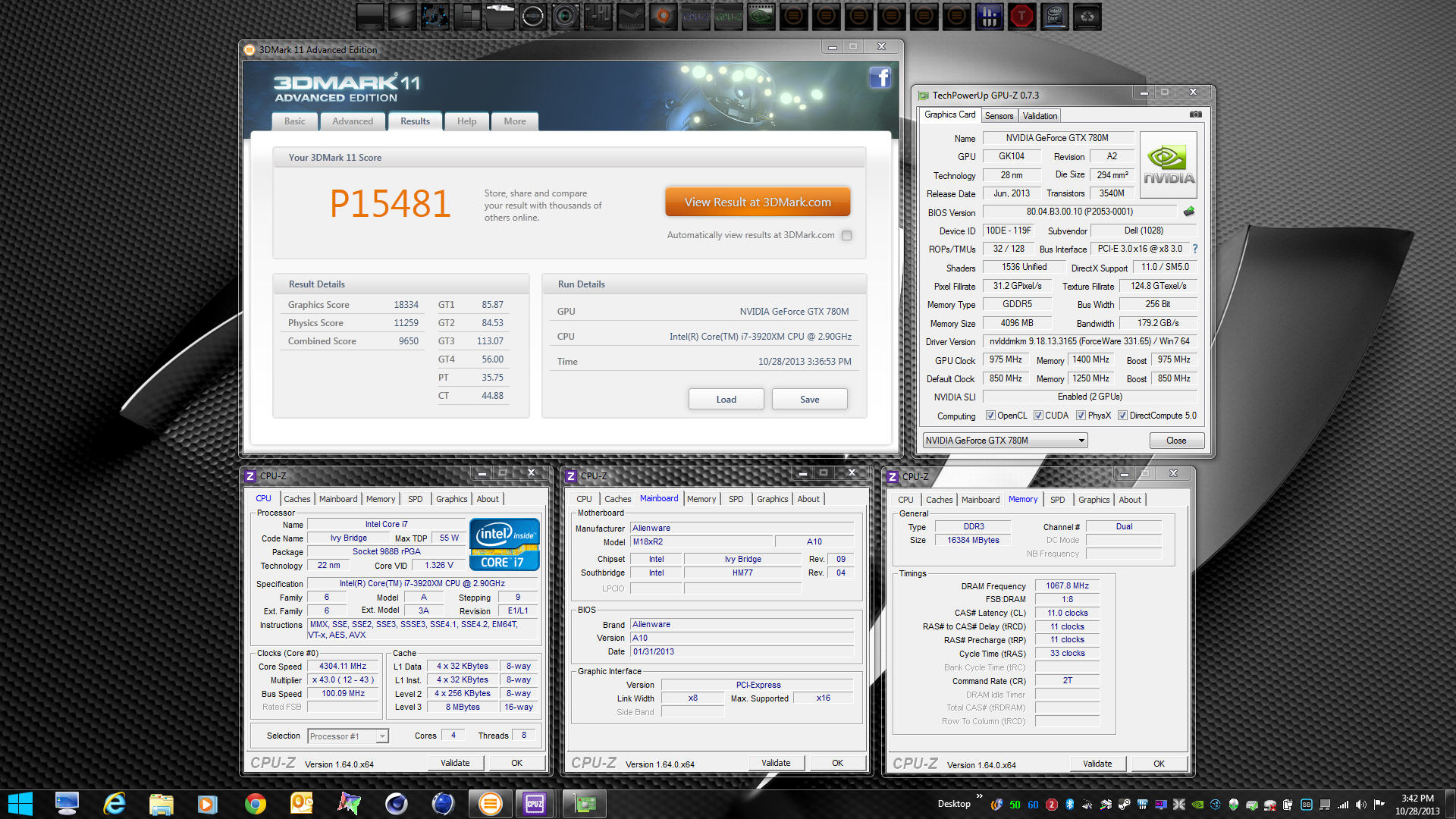This screenshot has width=1456, height=819.
Task: Click OK in the middle CPU-Z window
Action: point(837,763)
